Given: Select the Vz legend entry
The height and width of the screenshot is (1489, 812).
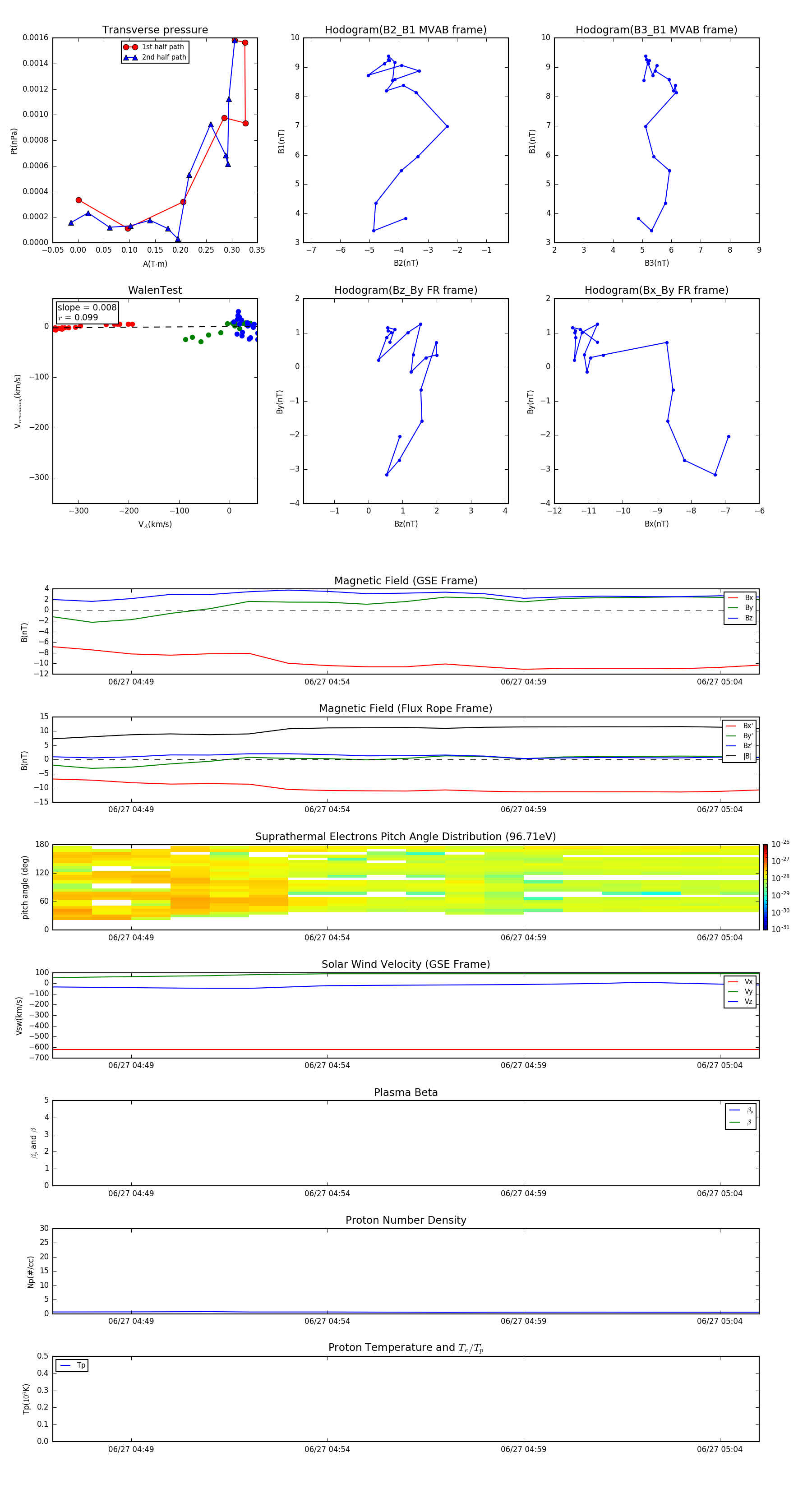Looking at the screenshot, I should [740, 1001].
